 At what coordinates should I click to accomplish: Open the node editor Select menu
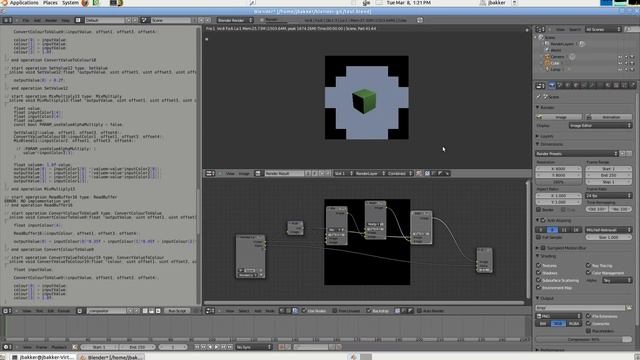coord(244,311)
